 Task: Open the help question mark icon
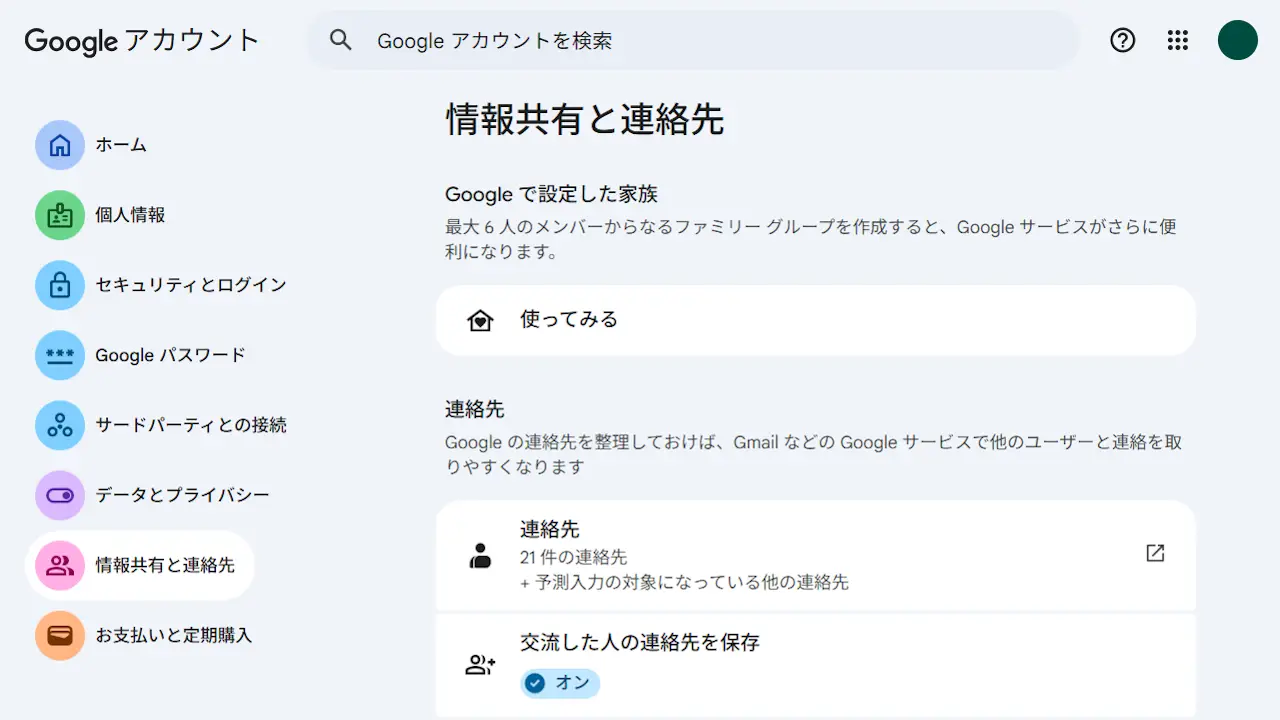coord(1123,40)
